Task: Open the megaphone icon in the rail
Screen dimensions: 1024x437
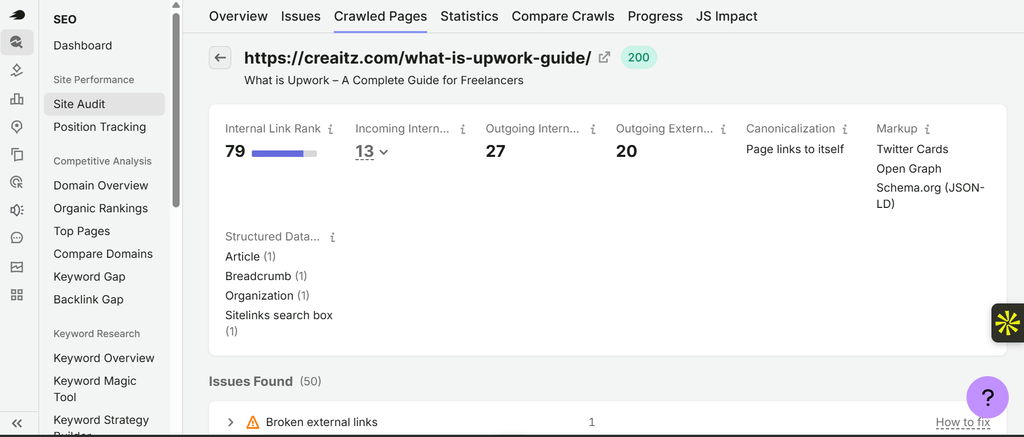Action: pos(17,210)
